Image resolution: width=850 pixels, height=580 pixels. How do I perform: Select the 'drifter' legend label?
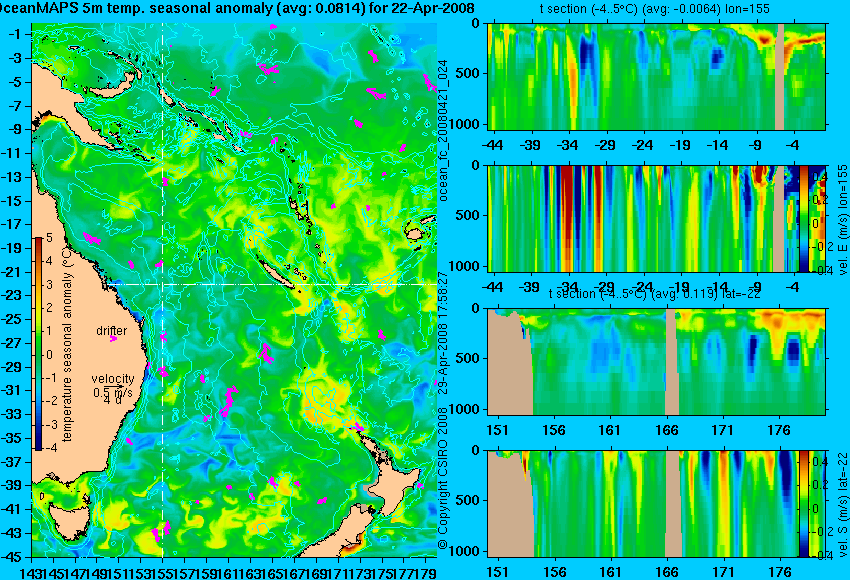tap(112, 331)
